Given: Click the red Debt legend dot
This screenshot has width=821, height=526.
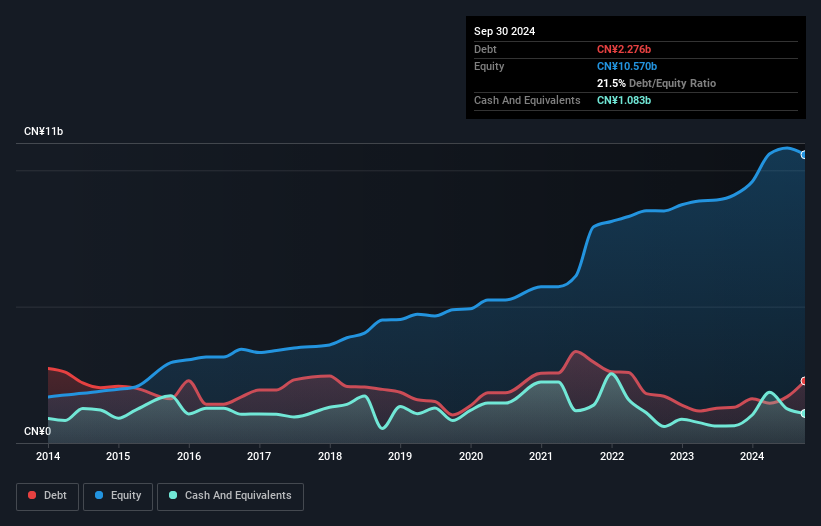Looking at the screenshot, I should [x=32, y=495].
